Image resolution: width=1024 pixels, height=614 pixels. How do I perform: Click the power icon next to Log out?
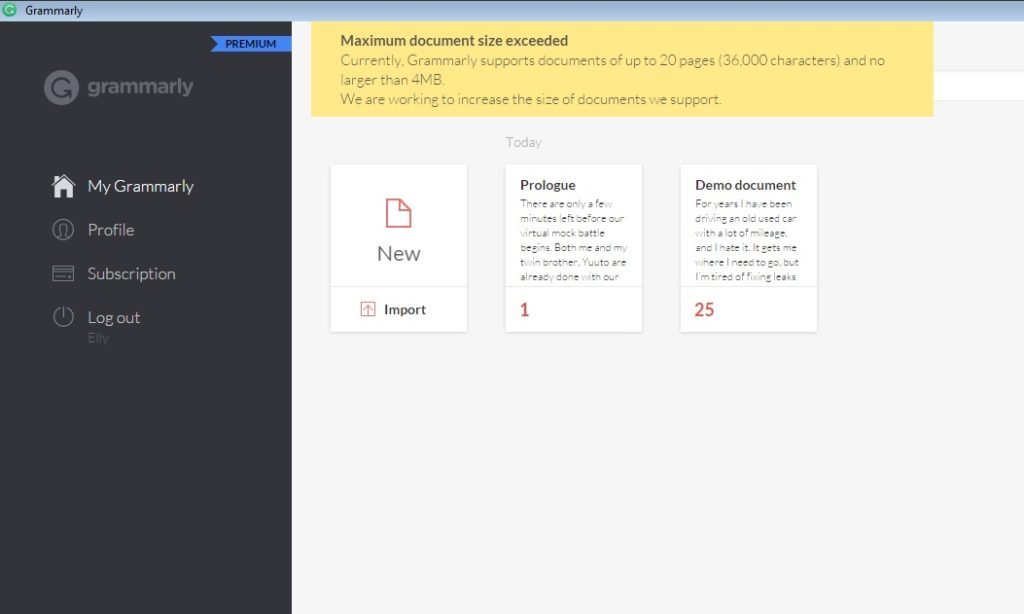pyautogui.click(x=62, y=317)
